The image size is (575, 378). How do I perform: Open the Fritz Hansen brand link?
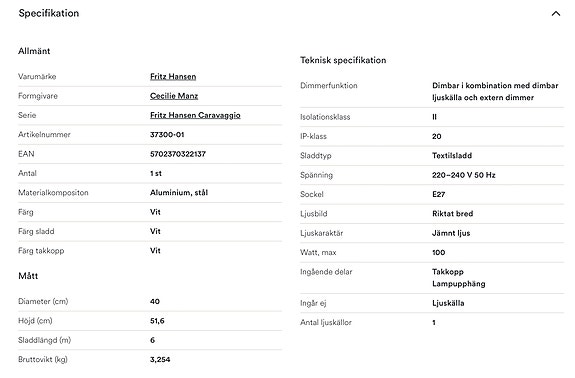coord(173,77)
